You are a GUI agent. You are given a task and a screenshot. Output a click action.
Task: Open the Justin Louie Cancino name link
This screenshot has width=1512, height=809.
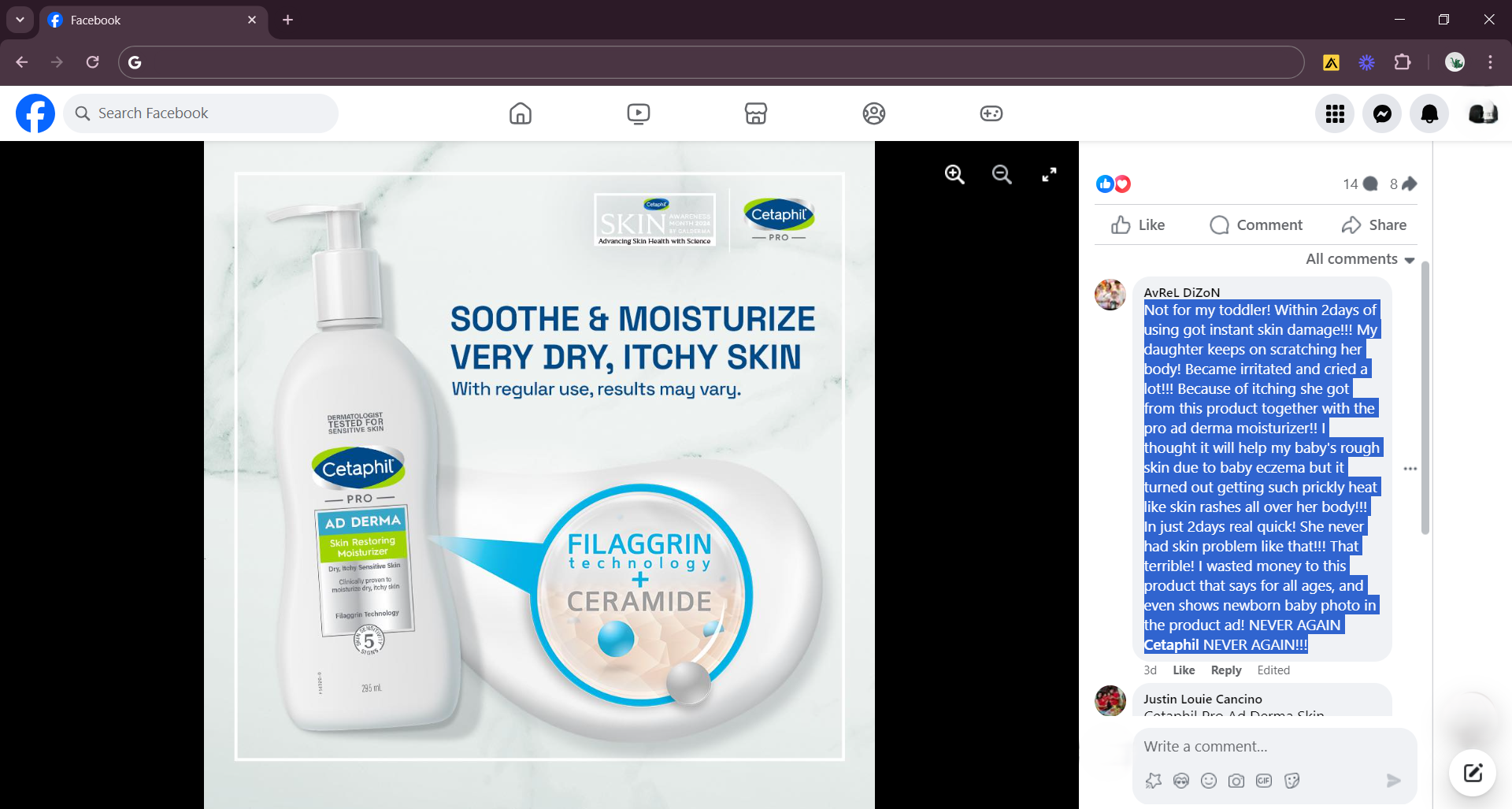[x=1203, y=699]
